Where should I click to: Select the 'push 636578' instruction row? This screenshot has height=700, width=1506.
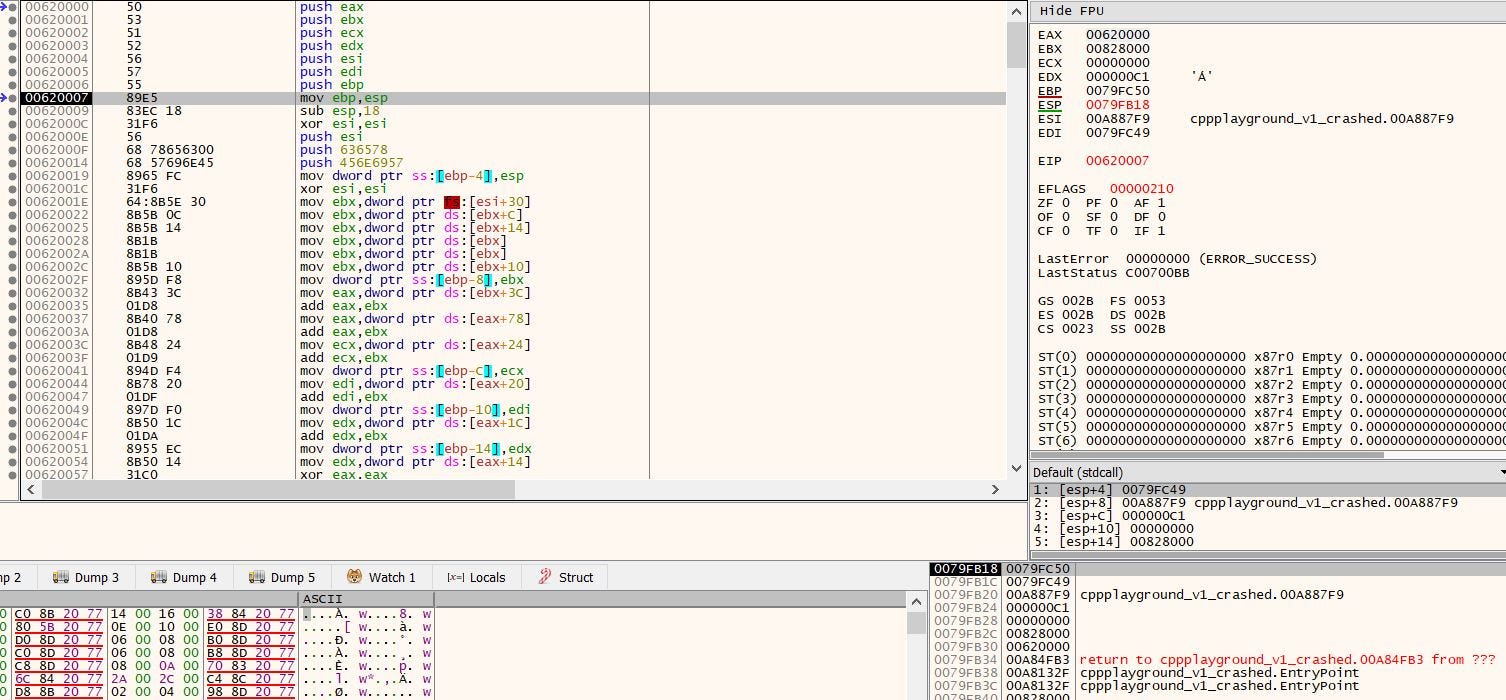click(x=512, y=150)
